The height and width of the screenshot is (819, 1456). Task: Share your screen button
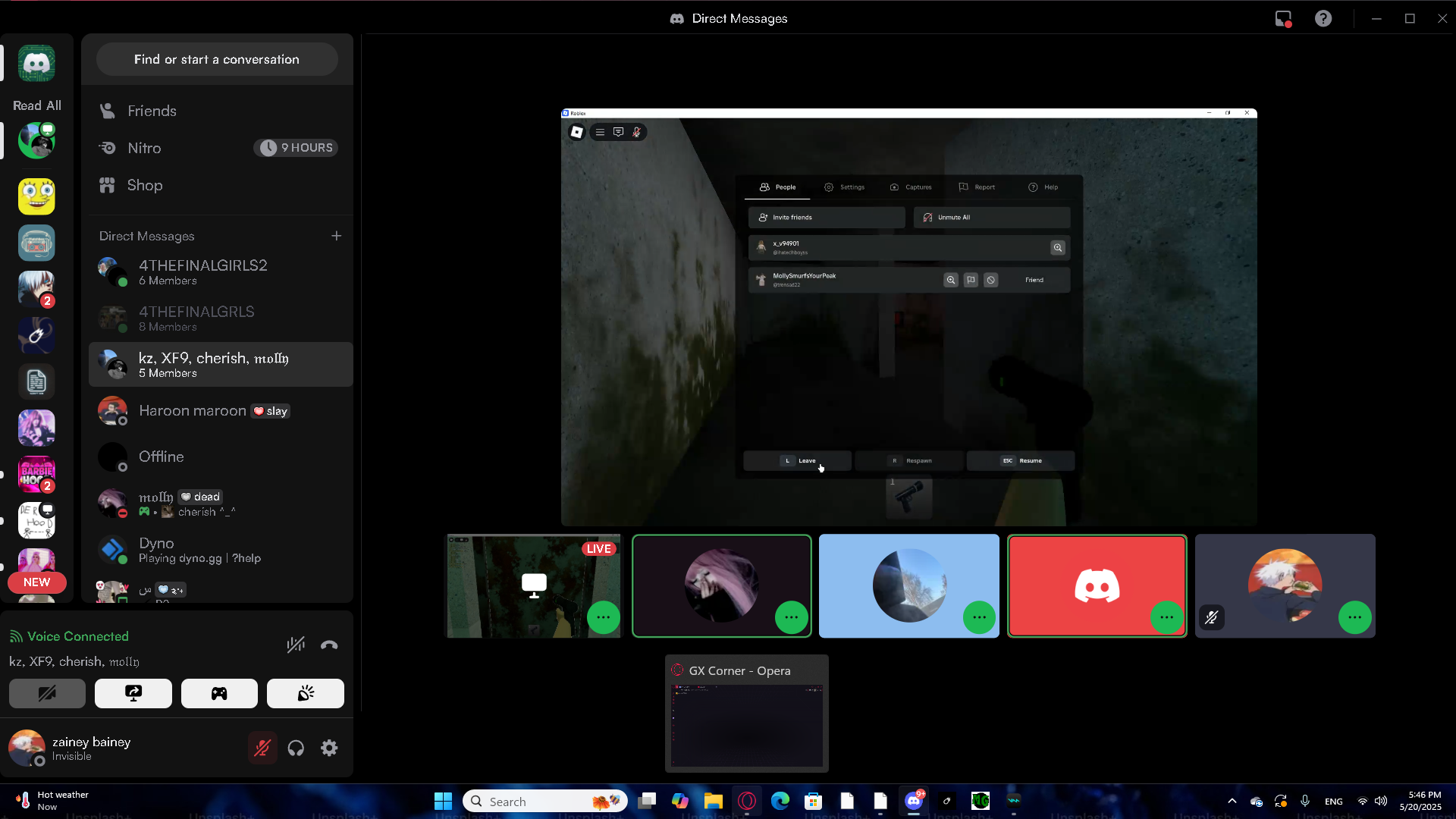(133, 694)
